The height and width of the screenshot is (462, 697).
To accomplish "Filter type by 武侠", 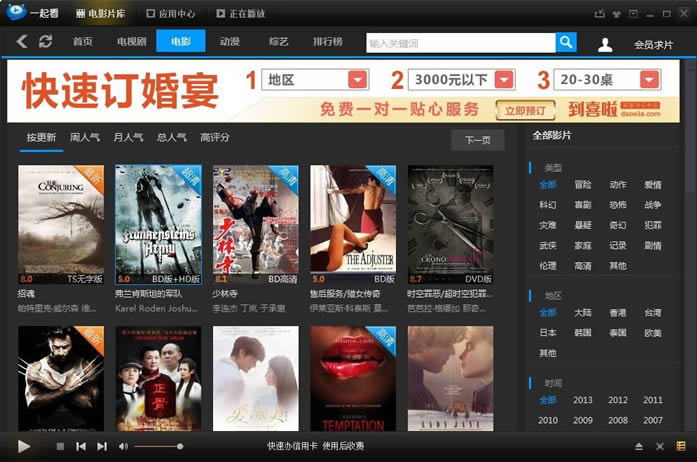I will (x=548, y=245).
